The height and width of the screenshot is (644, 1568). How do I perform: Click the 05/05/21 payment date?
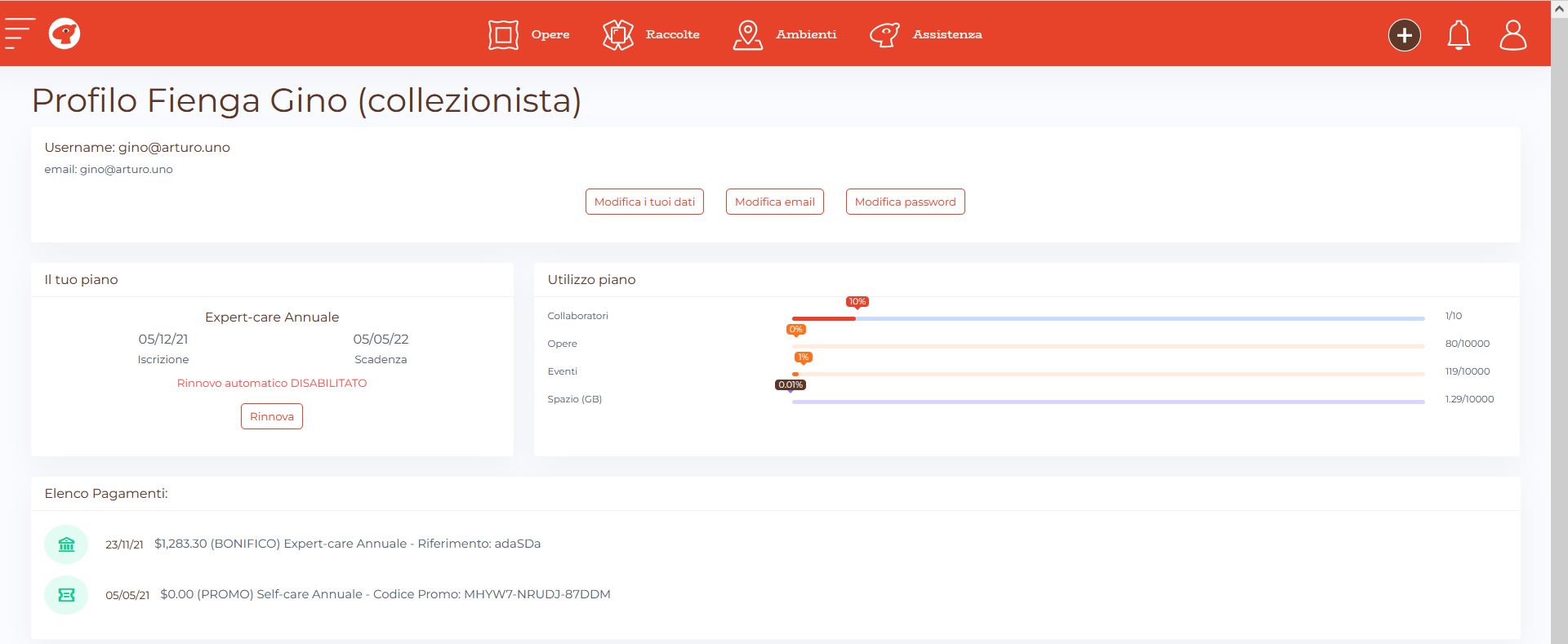(127, 595)
